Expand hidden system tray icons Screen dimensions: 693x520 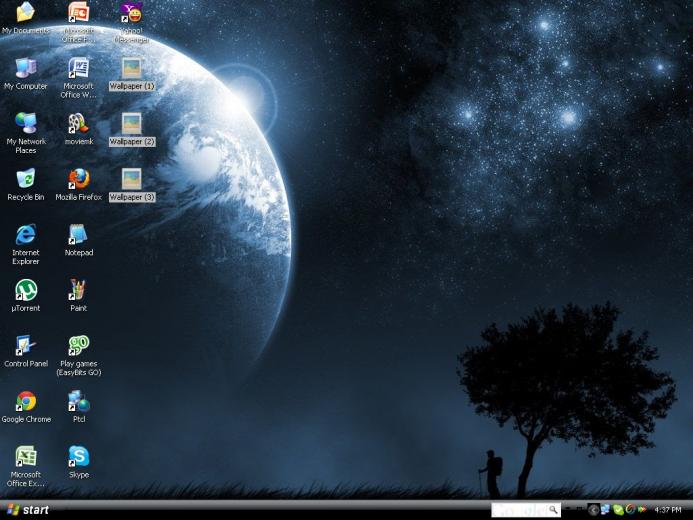click(594, 510)
